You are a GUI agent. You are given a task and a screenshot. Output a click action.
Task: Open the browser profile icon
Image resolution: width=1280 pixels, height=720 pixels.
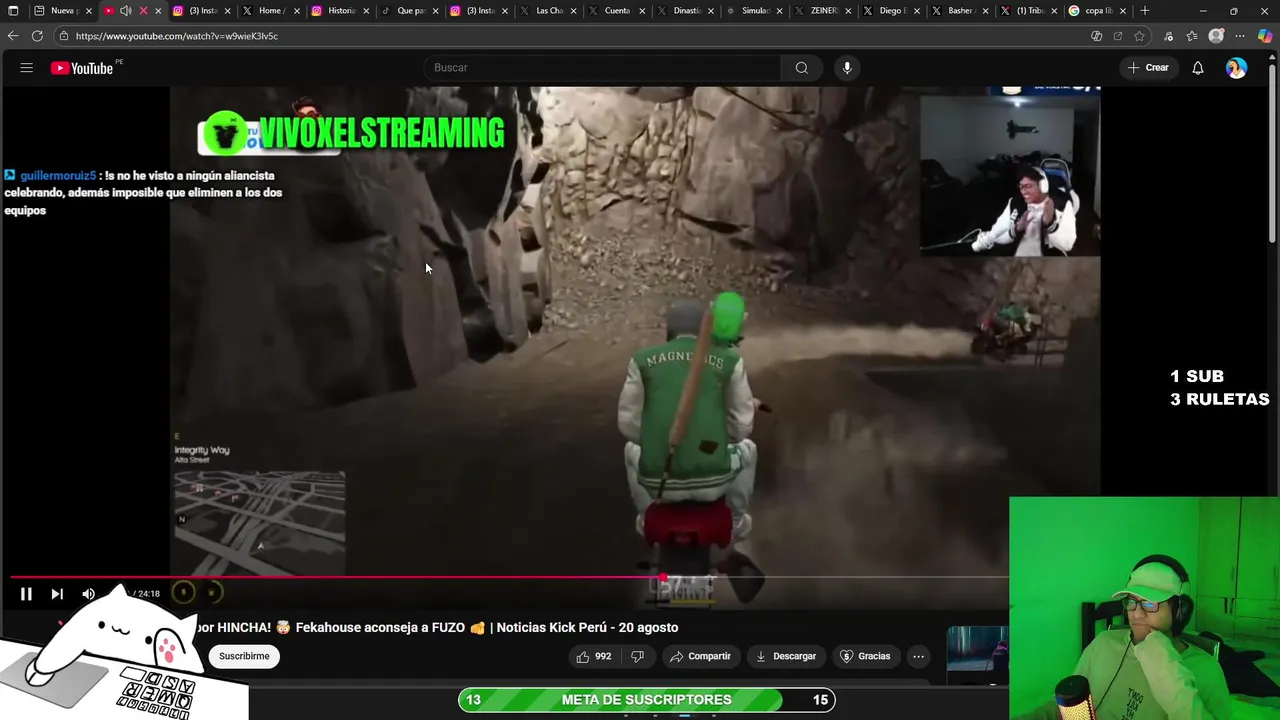[x=1216, y=36]
